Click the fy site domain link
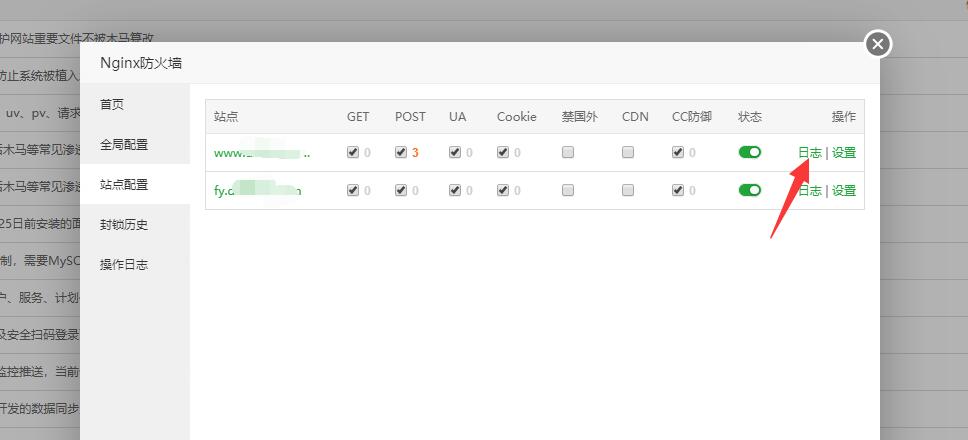 [x=257, y=191]
